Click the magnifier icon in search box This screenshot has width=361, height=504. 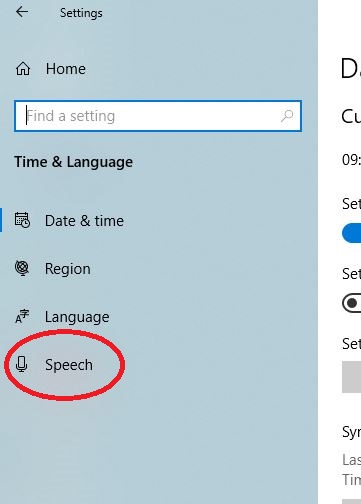[287, 116]
